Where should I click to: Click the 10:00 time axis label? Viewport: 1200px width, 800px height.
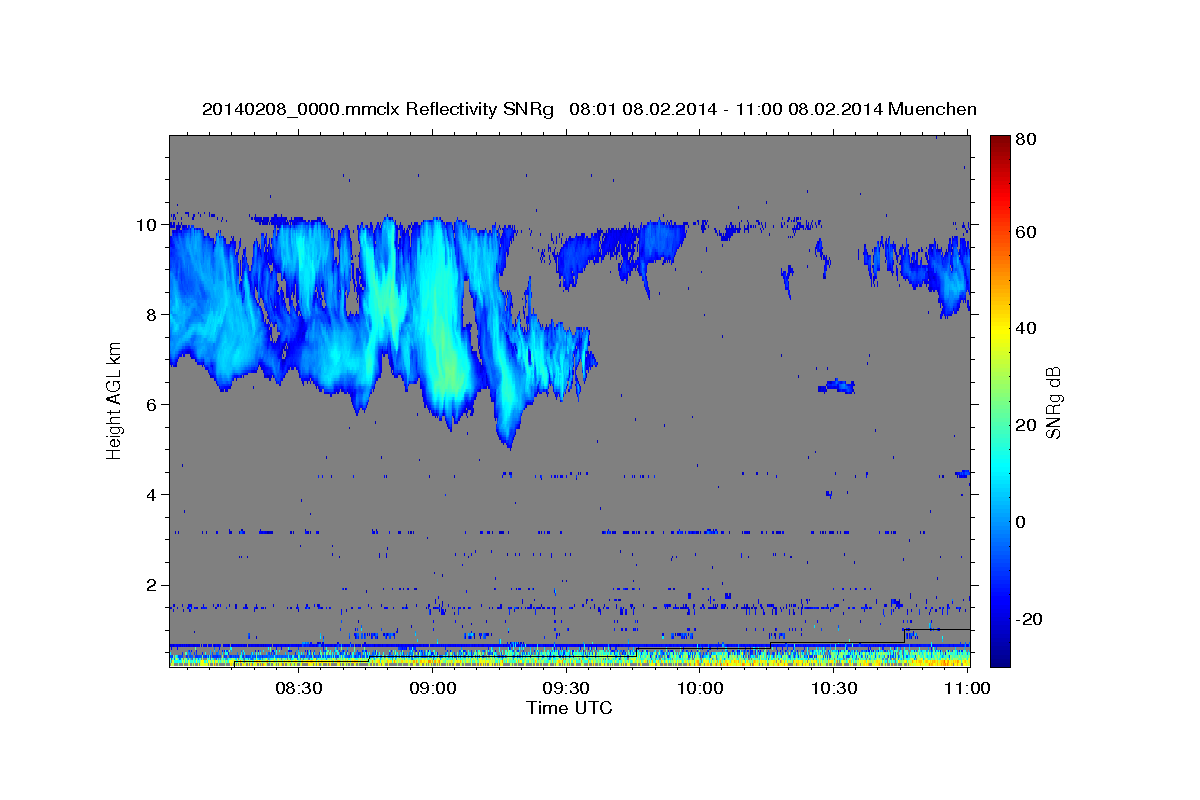click(700, 688)
